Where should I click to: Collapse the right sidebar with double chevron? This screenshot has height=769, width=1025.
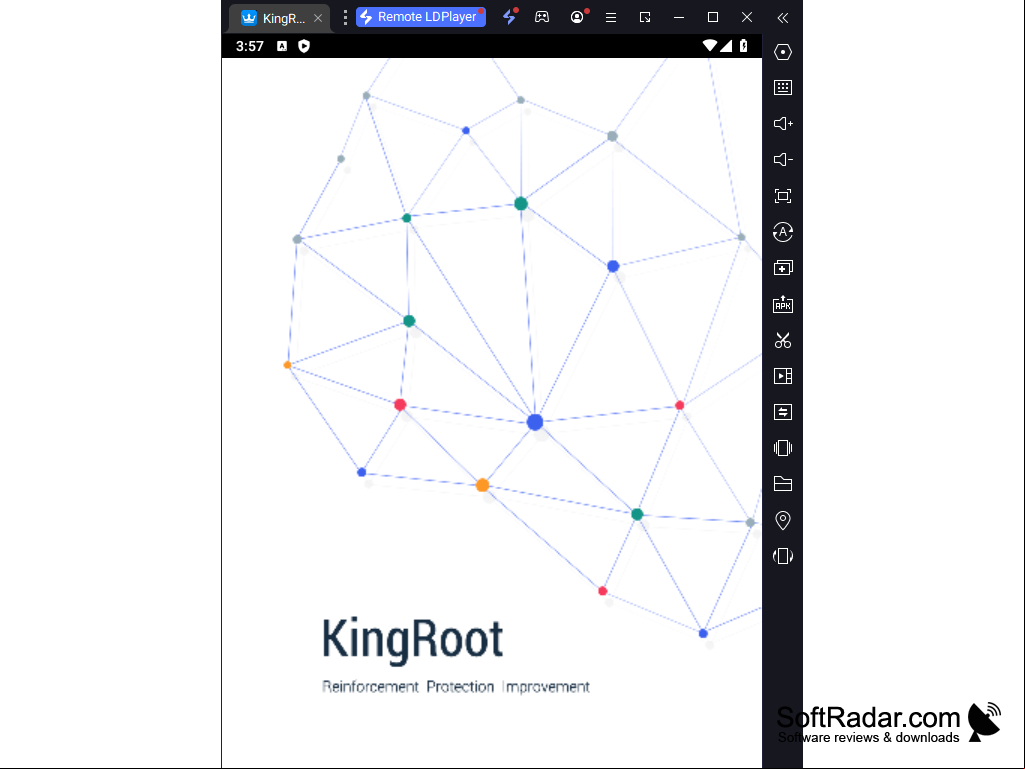point(782,18)
